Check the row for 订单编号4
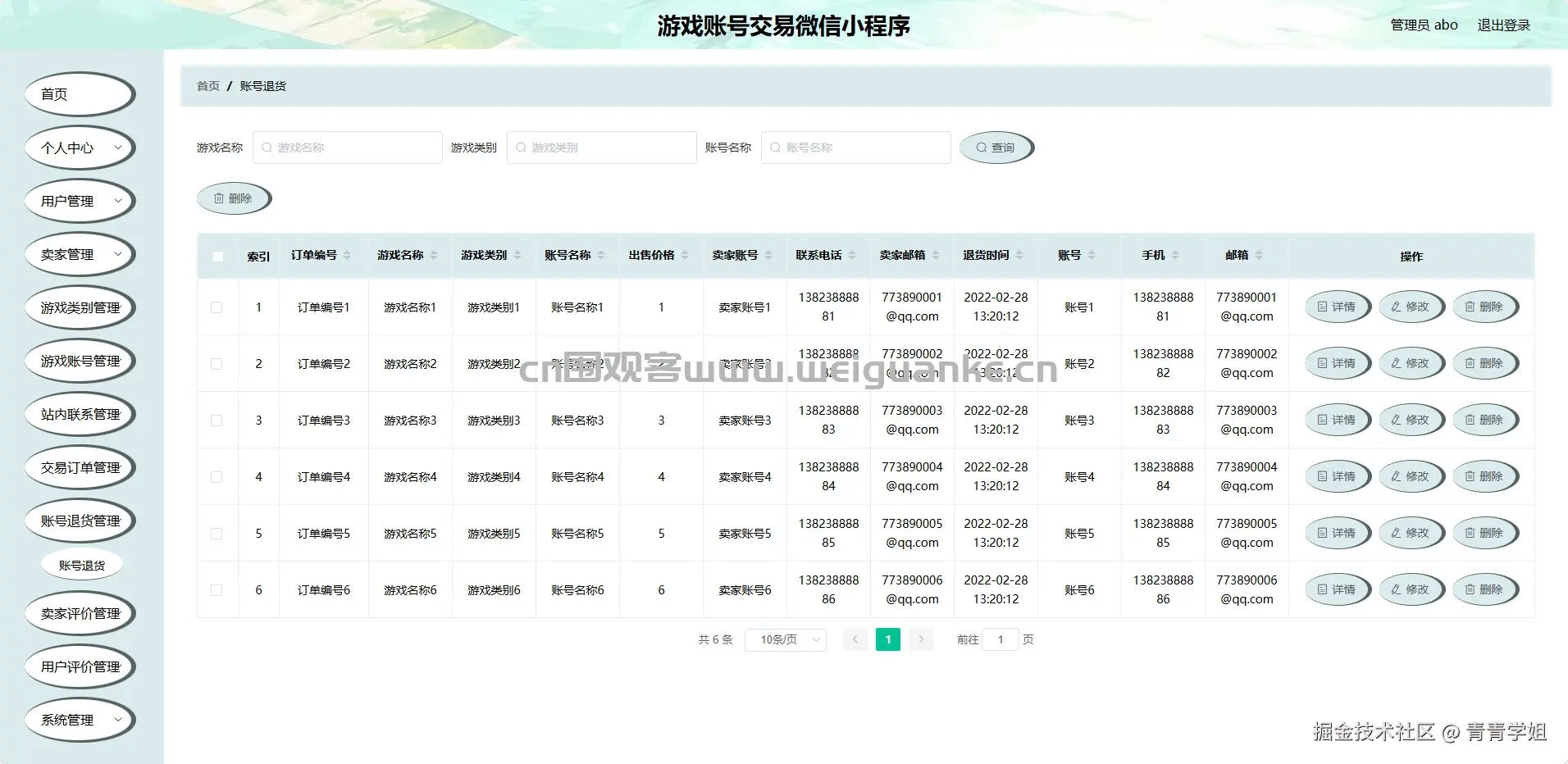This screenshot has width=1568, height=764. tap(217, 477)
